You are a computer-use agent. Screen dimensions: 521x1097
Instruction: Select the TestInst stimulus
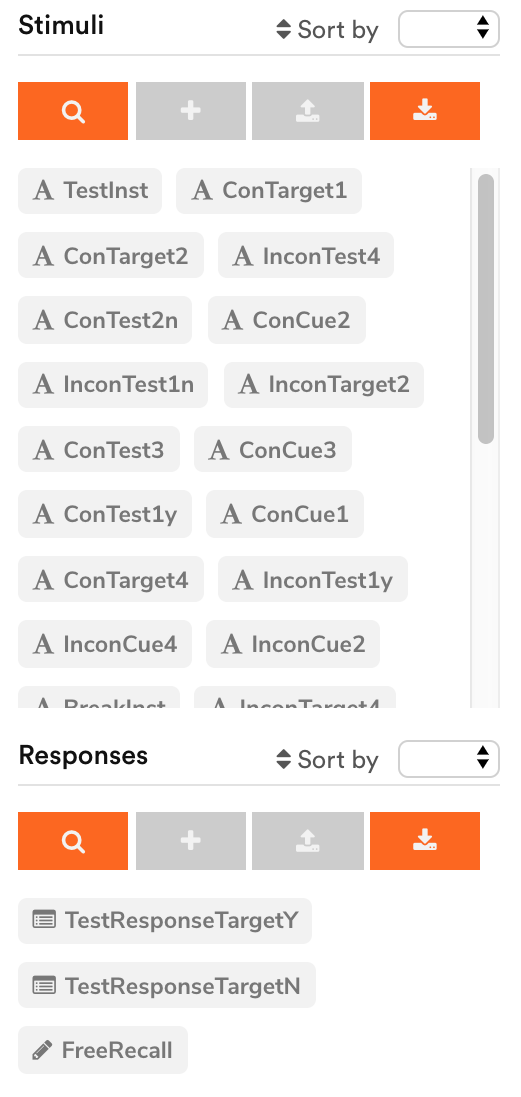(x=90, y=190)
